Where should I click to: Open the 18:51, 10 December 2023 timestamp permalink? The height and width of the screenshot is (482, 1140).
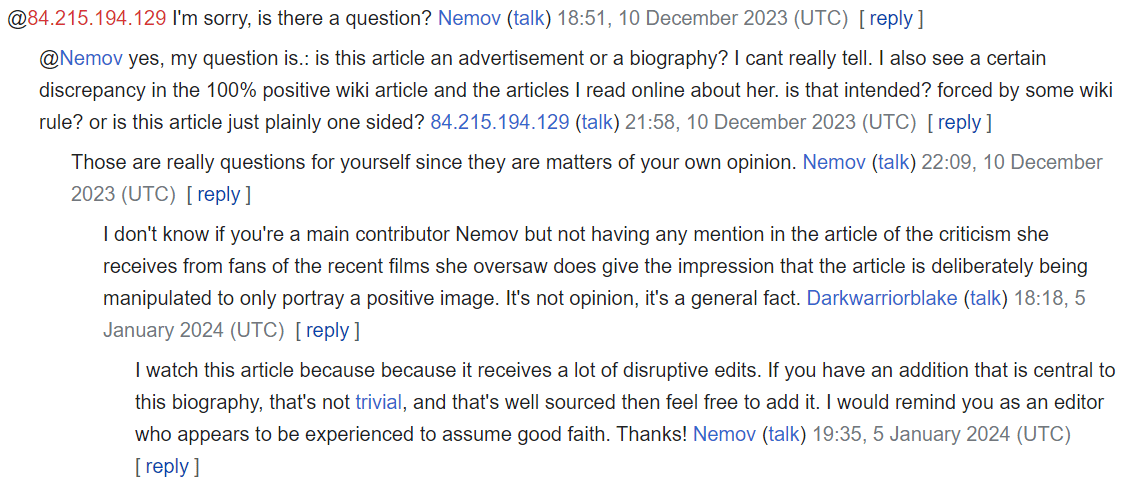coord(704,19)
